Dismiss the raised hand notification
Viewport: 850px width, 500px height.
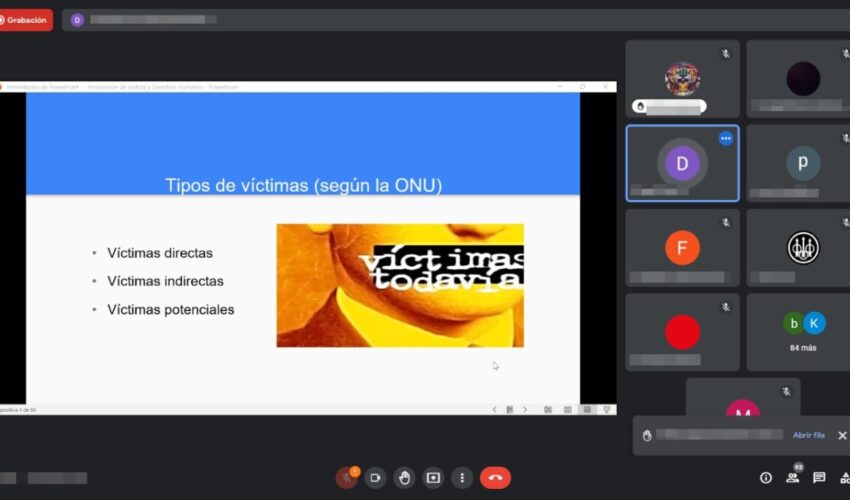pyautogui.click(x=841, y=435)
